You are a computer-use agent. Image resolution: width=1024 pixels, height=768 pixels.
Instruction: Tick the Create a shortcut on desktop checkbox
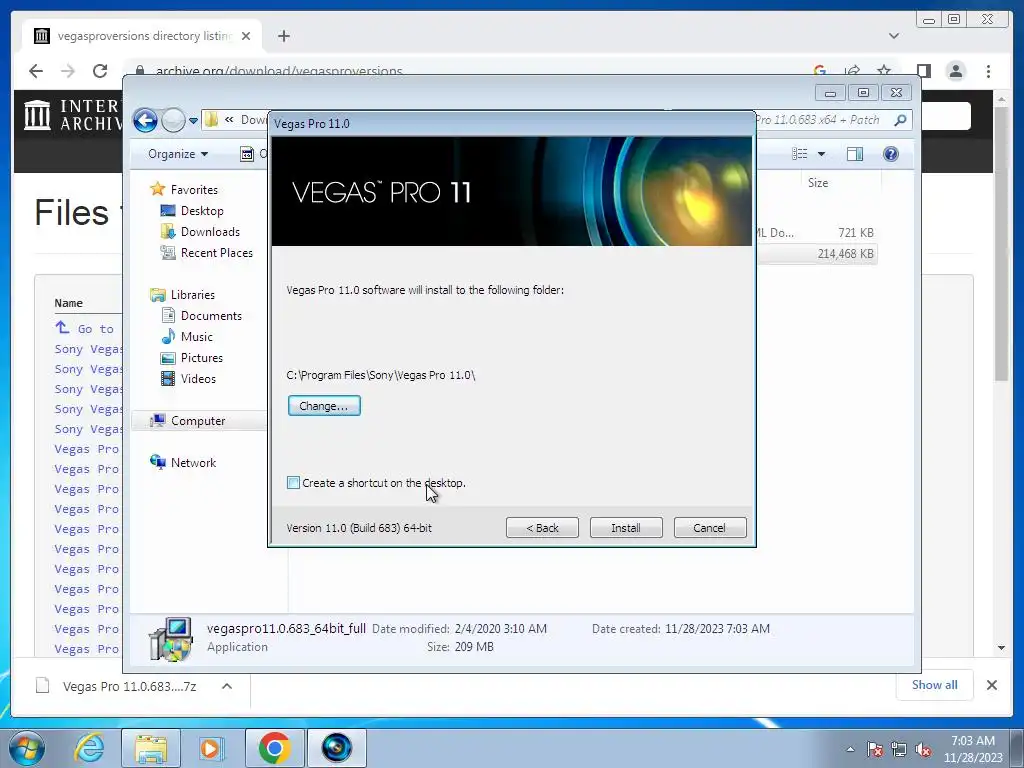coord(293,483)
